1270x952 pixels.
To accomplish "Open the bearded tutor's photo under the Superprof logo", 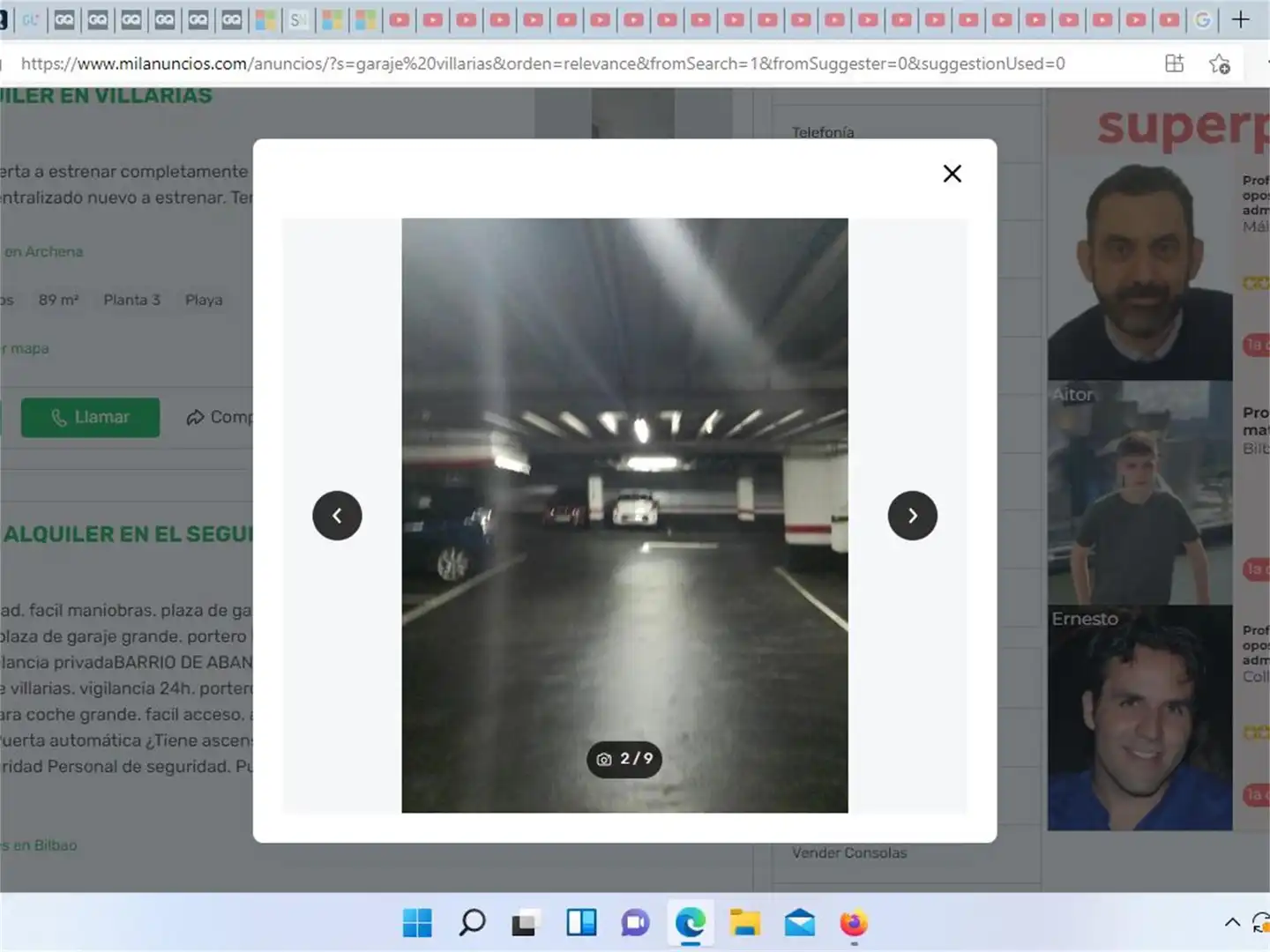I will (x=1139, y=269).
